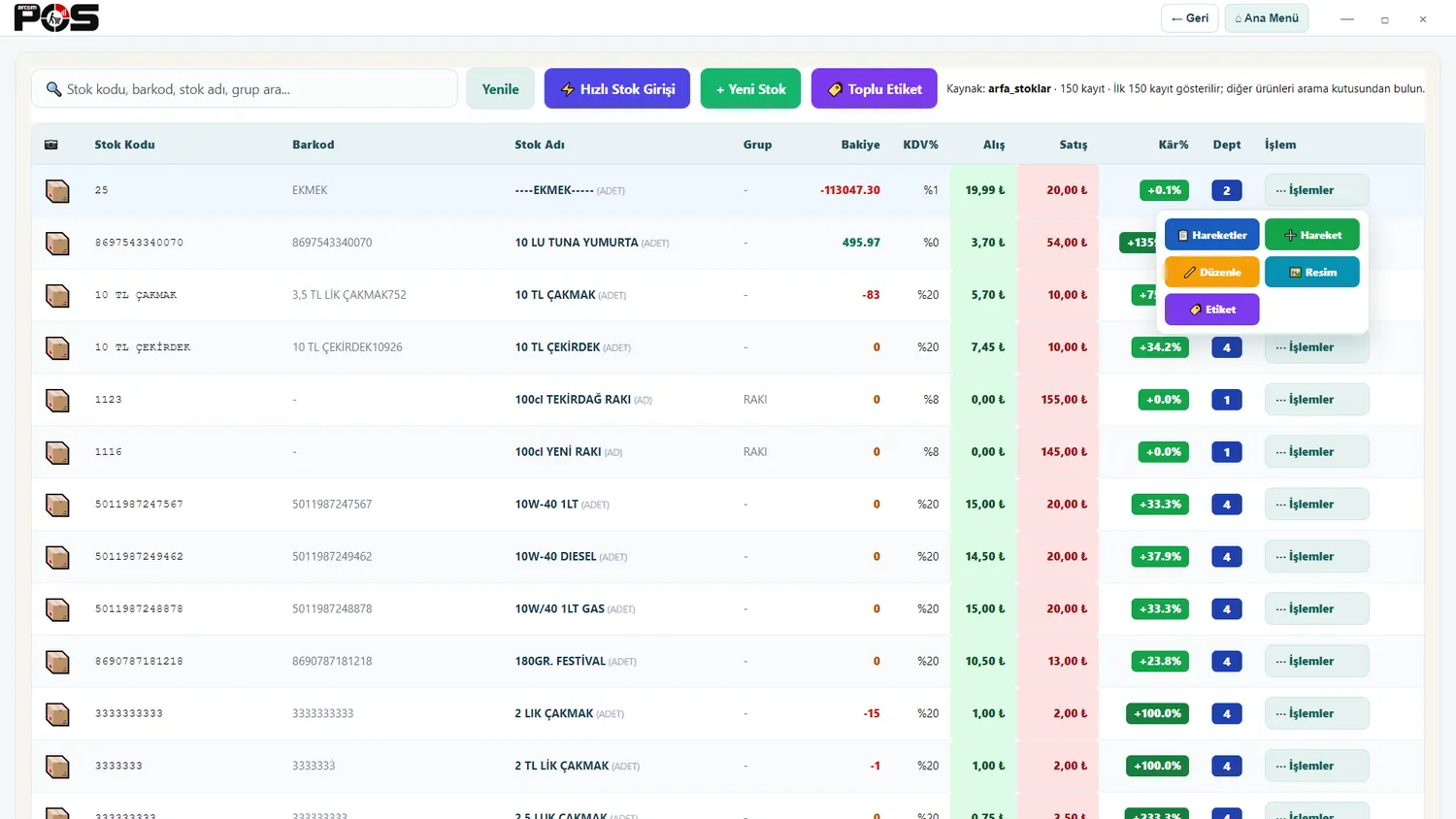Return to Ana Menü
Viewport: 1456px width, 819px height.
[1267, 18]
